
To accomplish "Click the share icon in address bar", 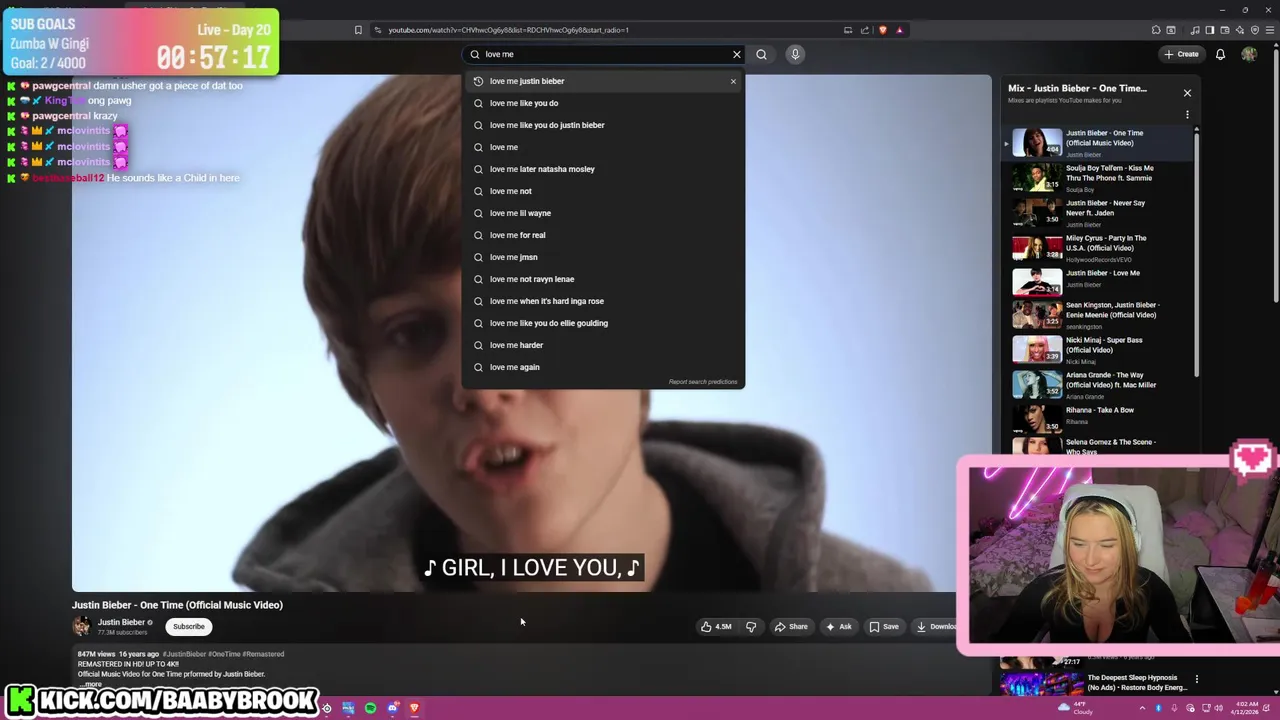I will 865,30.
